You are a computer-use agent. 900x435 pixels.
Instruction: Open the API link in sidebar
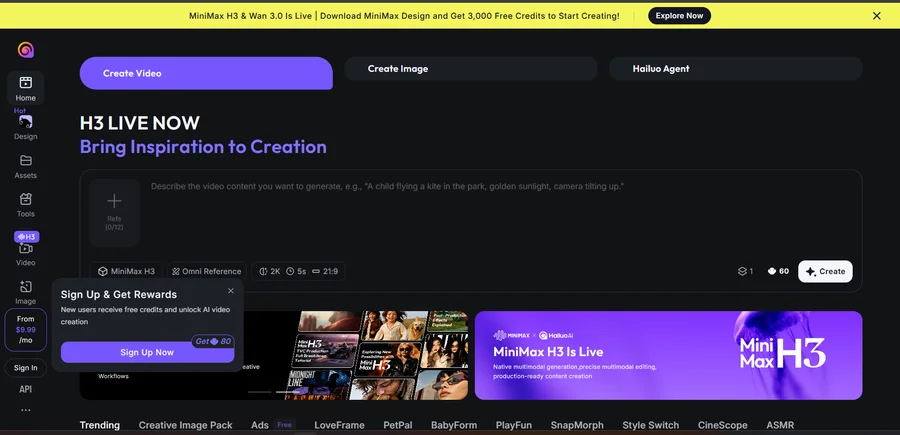(x=25, y=389)
